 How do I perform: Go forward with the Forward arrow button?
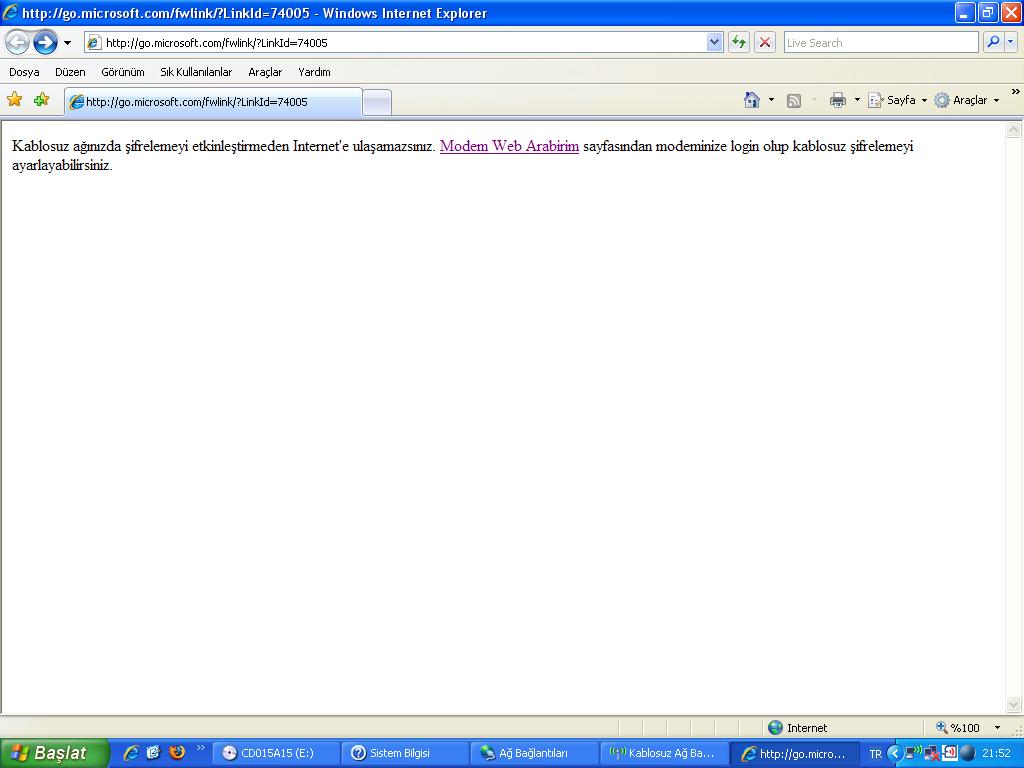(45, 42)
